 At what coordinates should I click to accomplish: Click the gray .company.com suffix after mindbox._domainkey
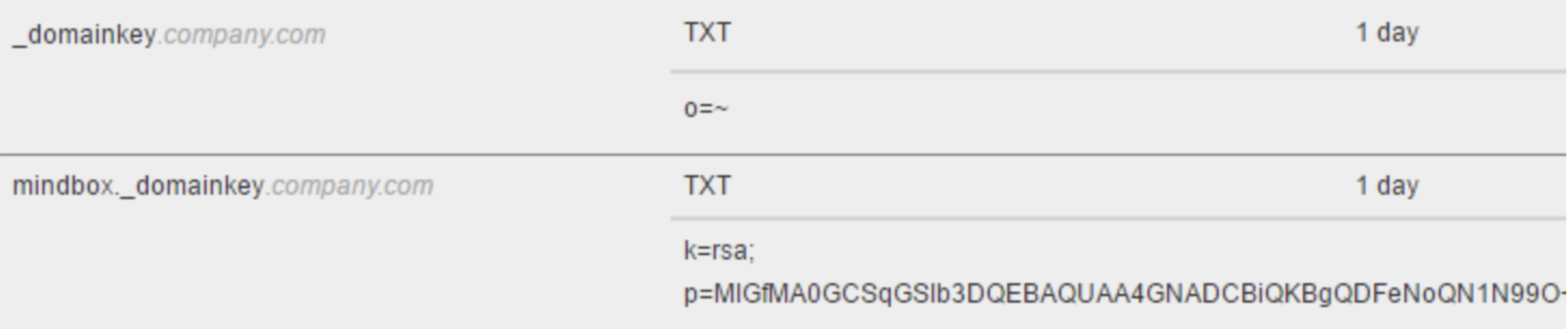click(x=349, y=186)
